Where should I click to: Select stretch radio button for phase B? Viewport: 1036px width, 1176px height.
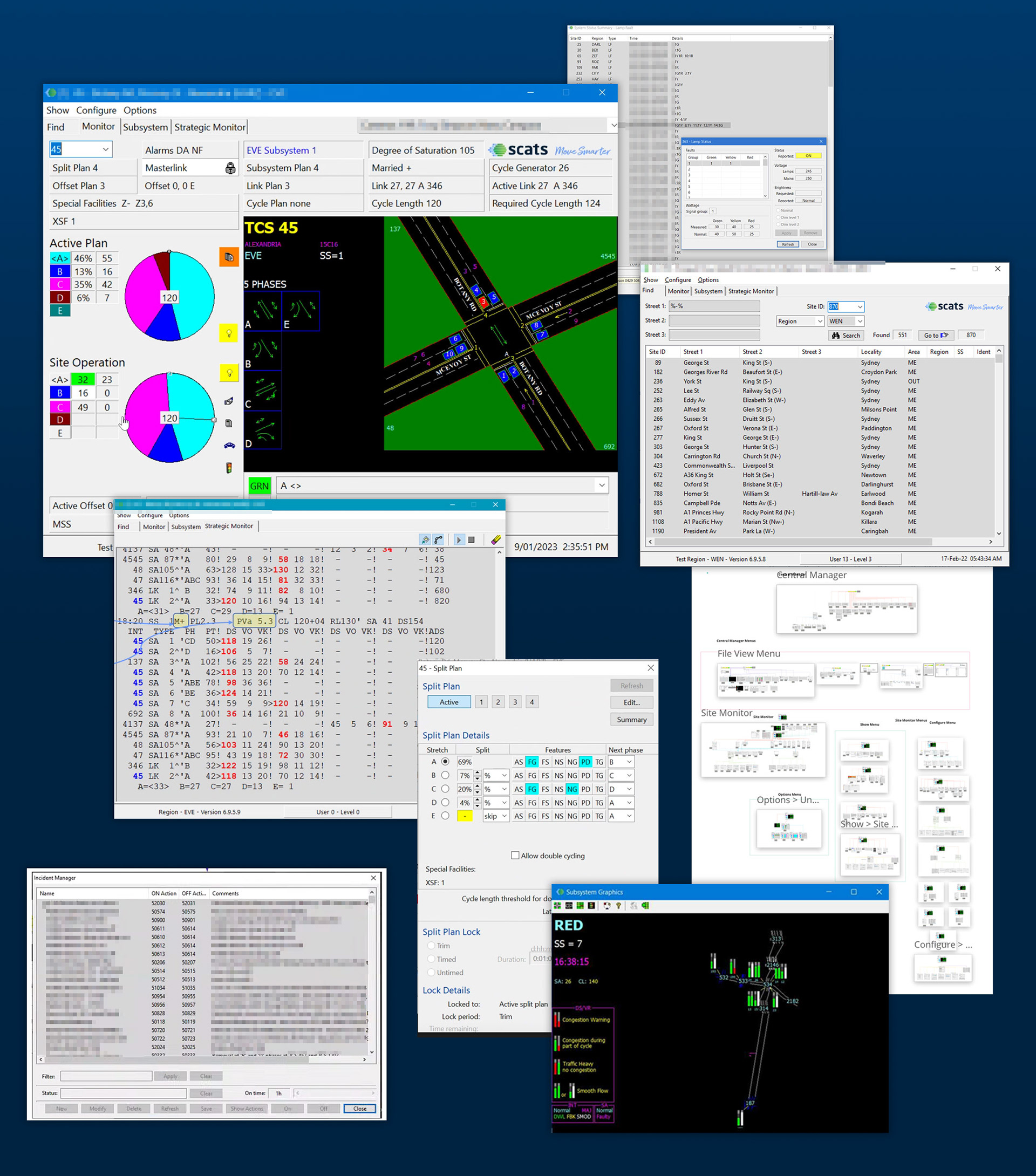pos(445,775)
